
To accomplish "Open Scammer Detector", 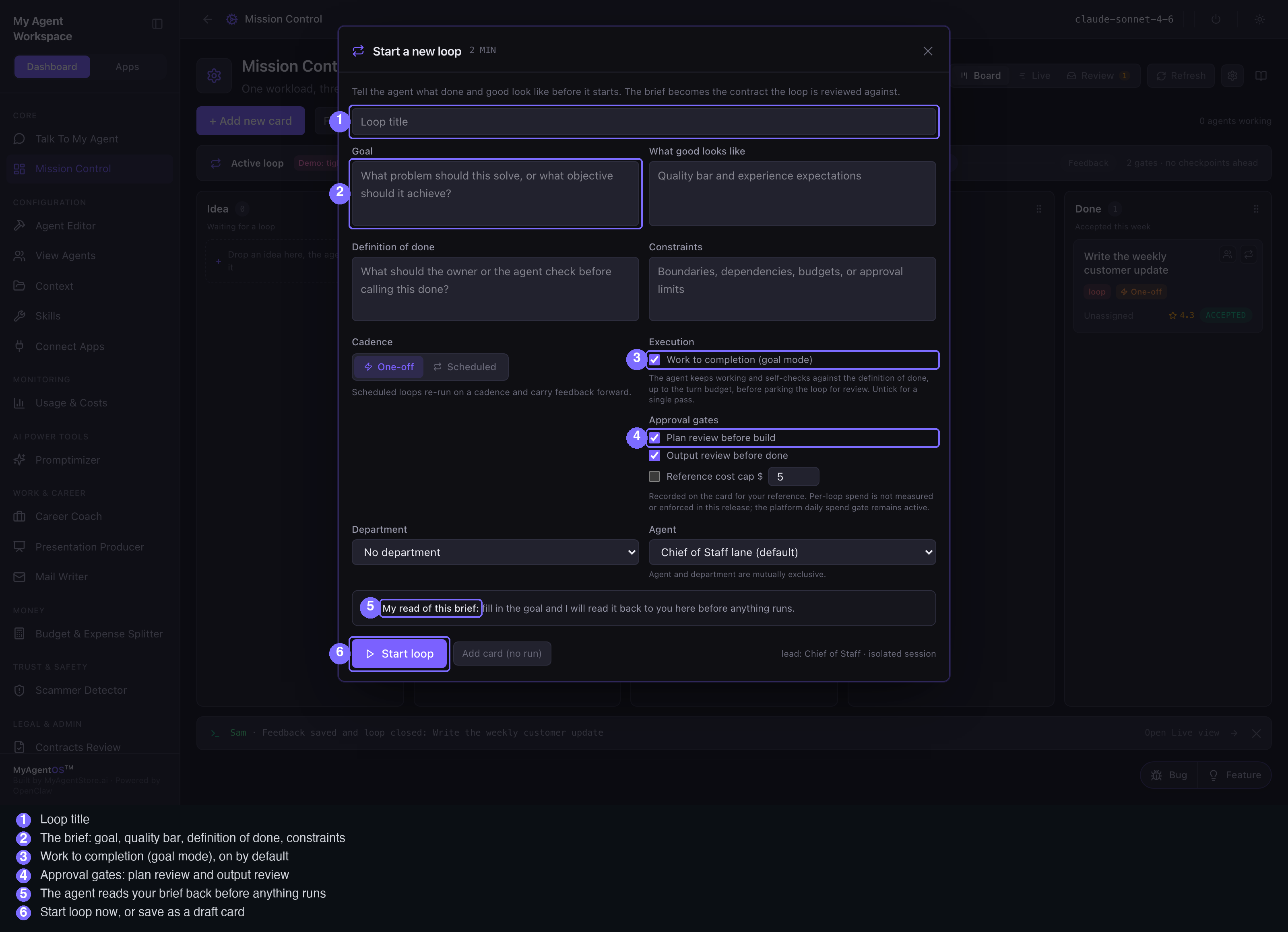I will (90, 690).
